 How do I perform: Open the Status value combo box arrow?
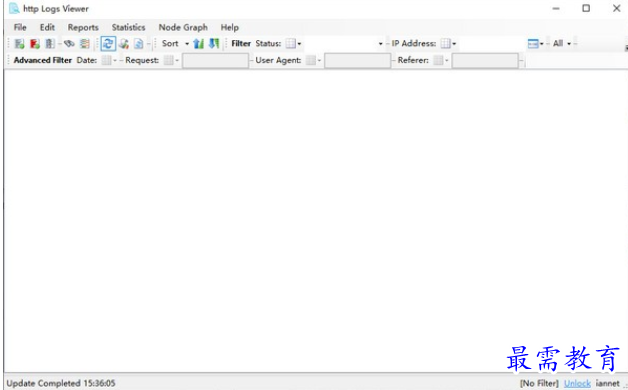pos(380,44)
